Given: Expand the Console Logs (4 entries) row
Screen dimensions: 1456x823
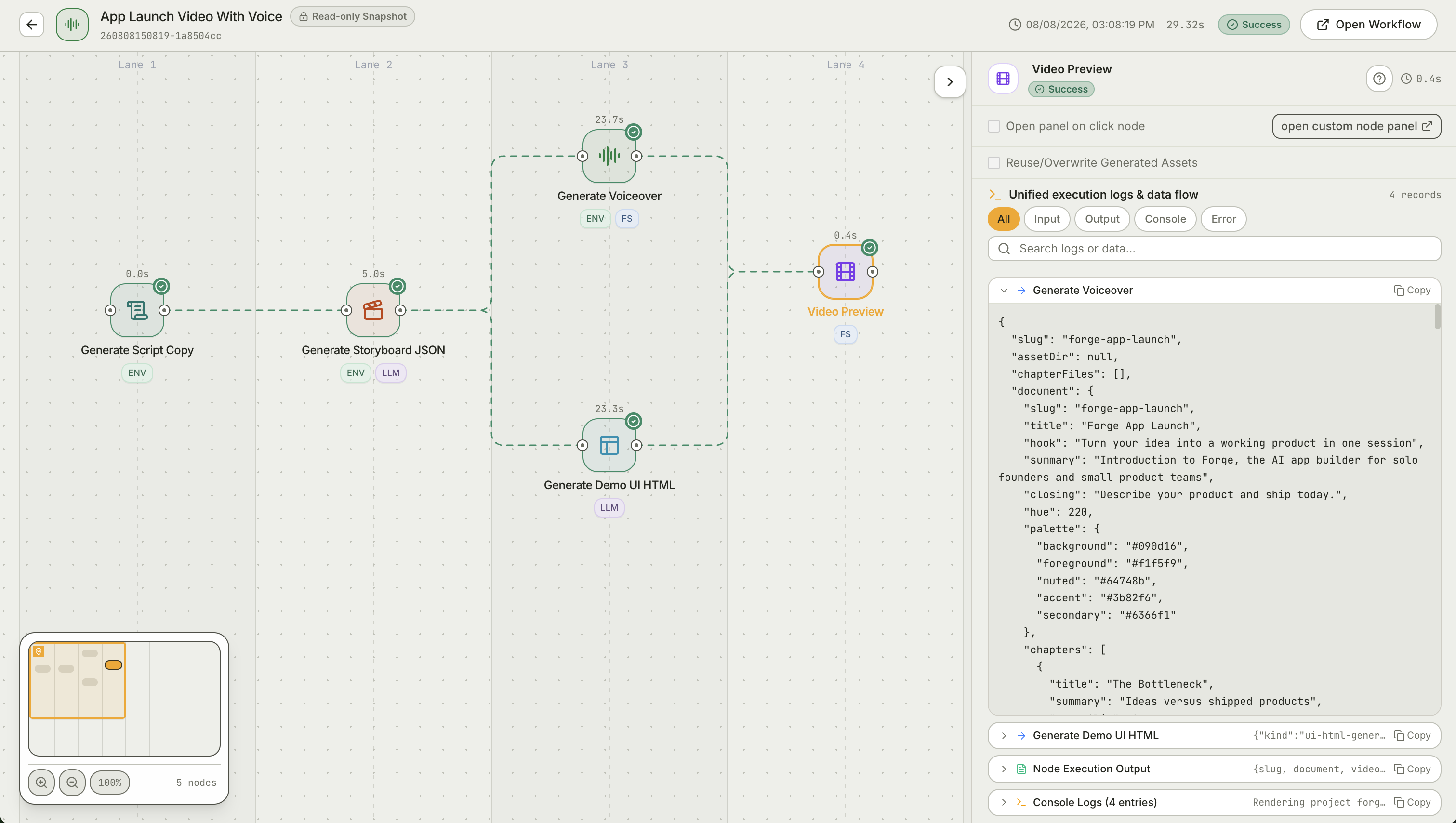Looking at the screenshot, I should [x=1004, y=803].
